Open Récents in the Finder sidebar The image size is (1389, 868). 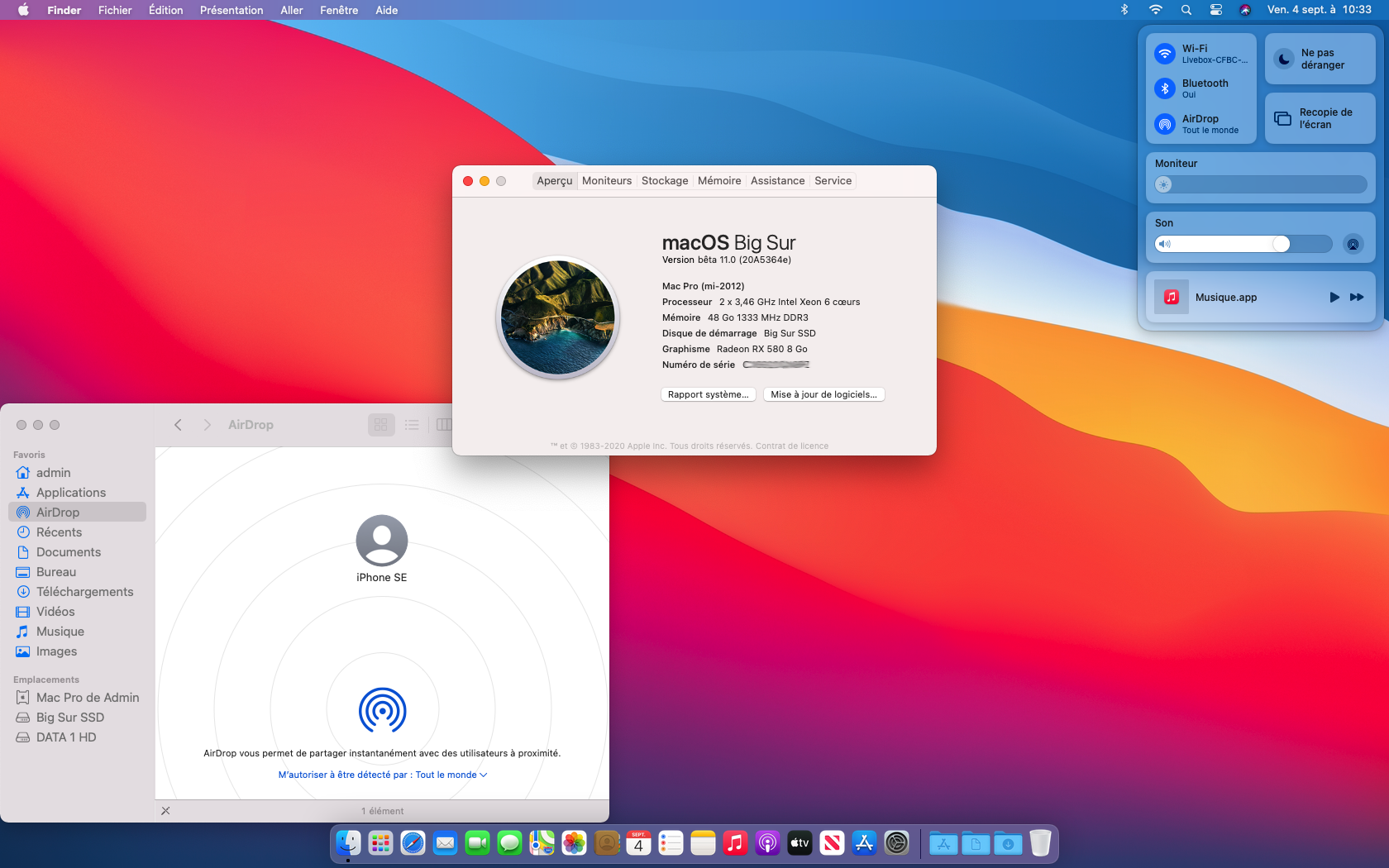click(x=78, y=532)
